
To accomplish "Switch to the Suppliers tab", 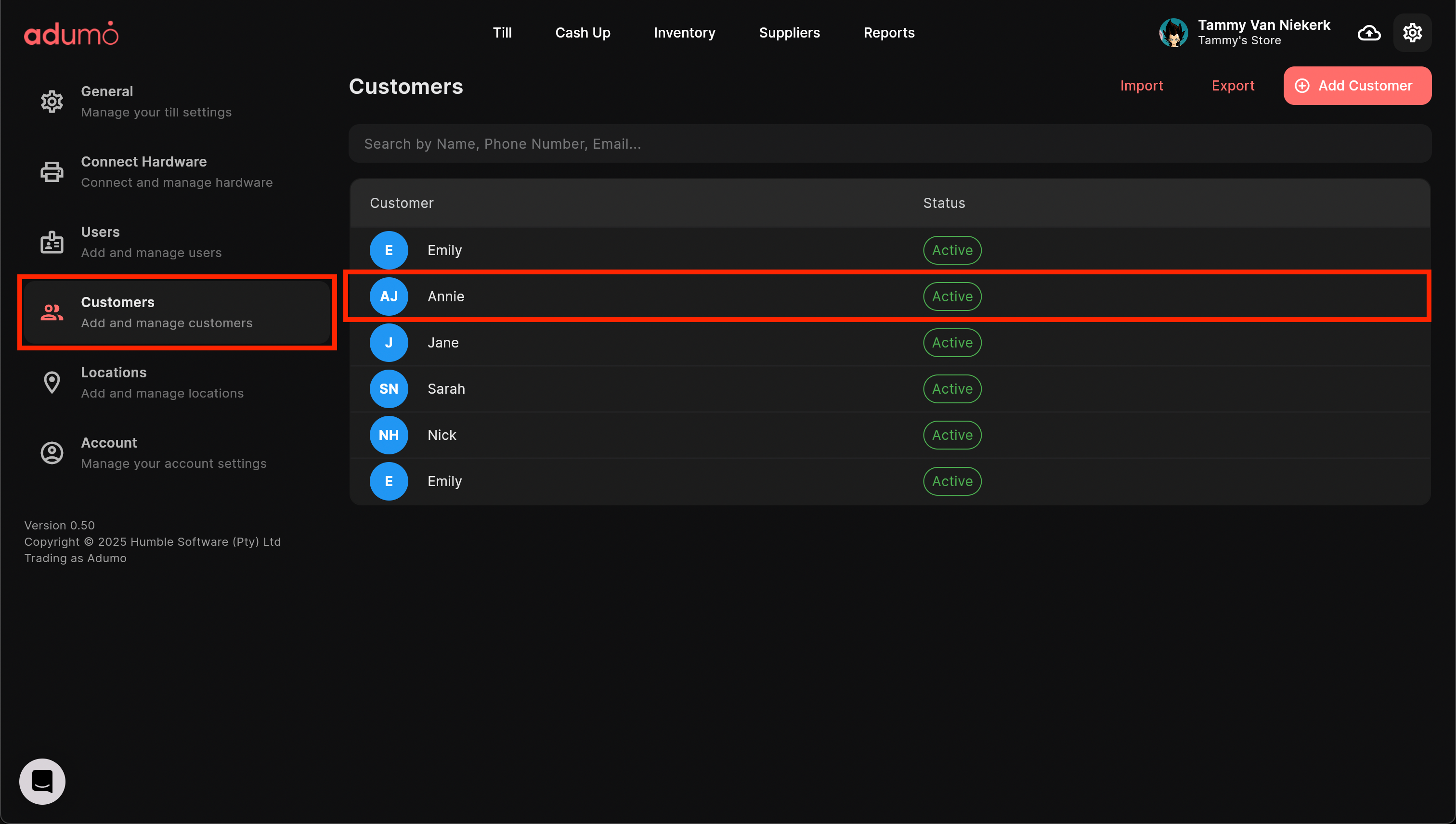I will pos(789,33).
